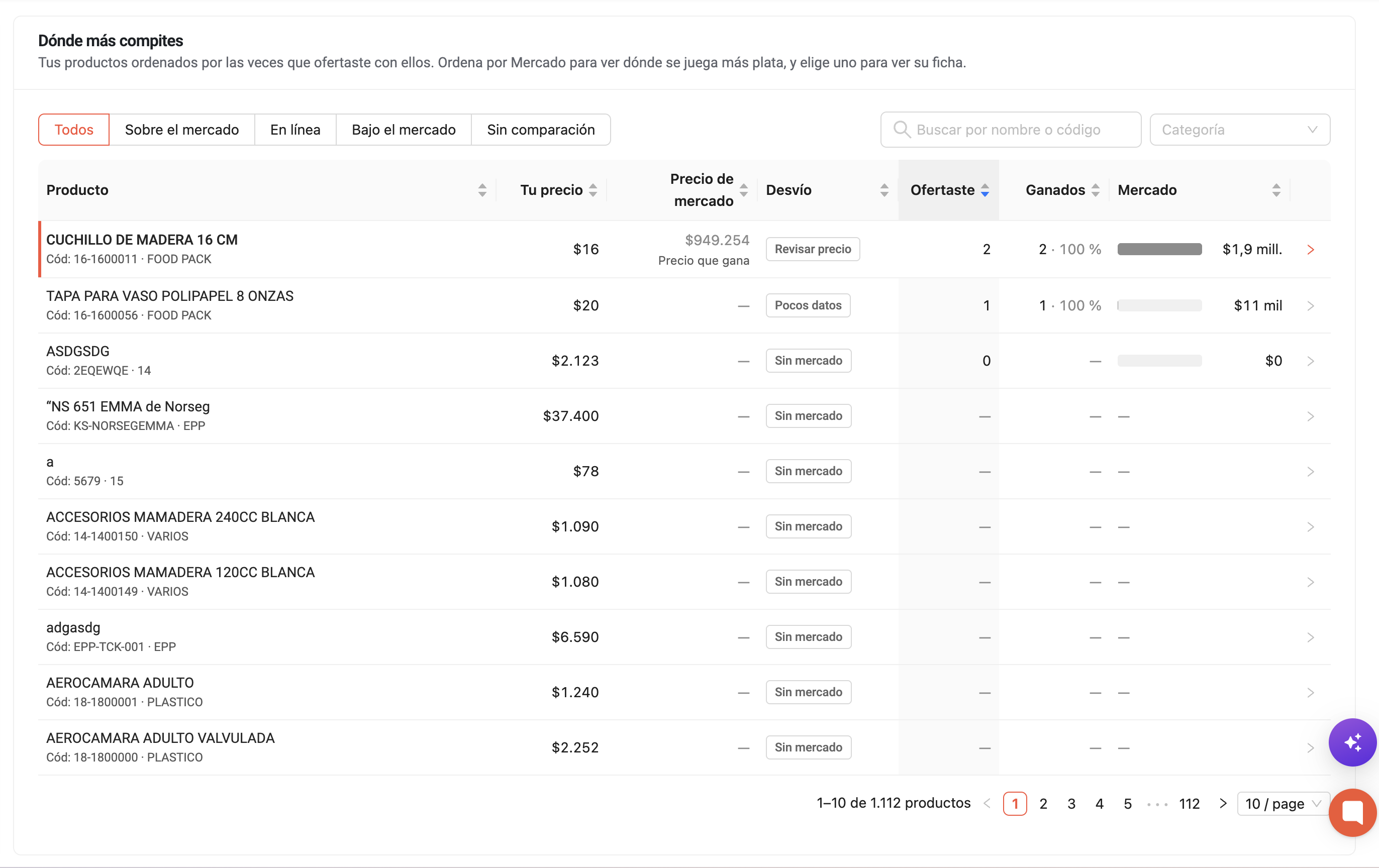Screen dimensions: 1379x868
Task: Click the Revisar precio tag
Action: [x=813, y=249]
